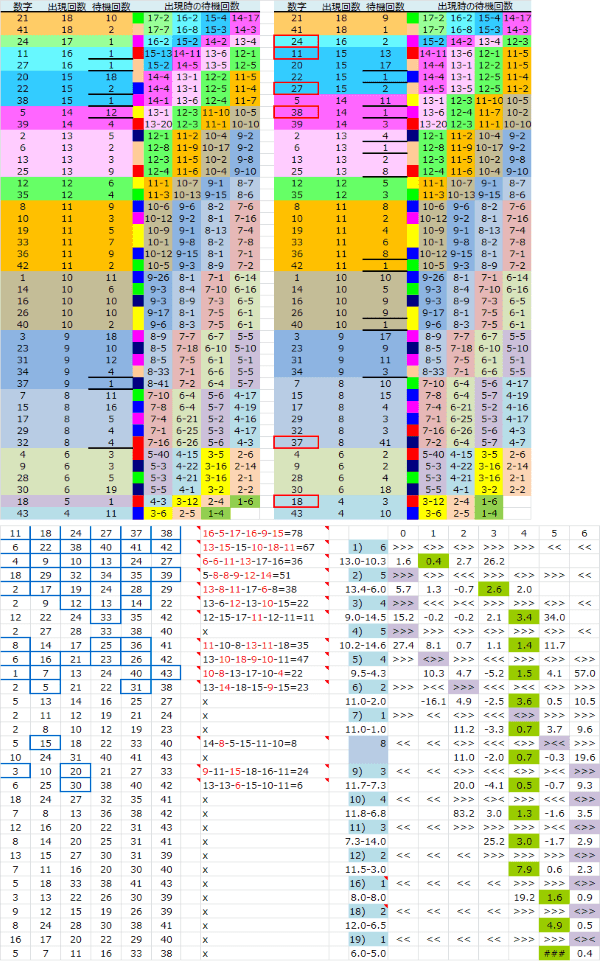Select the green cell showing 2.6
This screenshot has height=973, width=600.
(x=494, y=590)
